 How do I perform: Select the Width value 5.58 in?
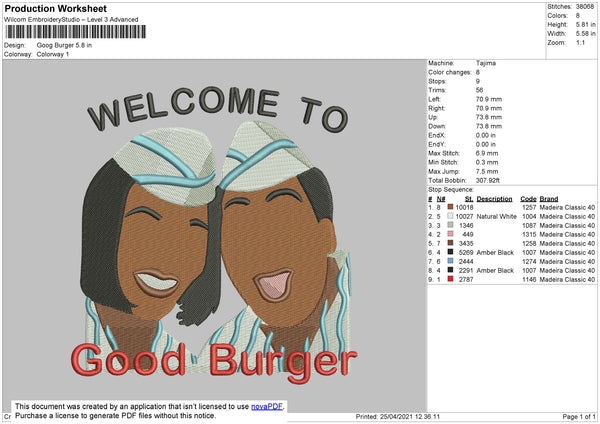[585, 34]
